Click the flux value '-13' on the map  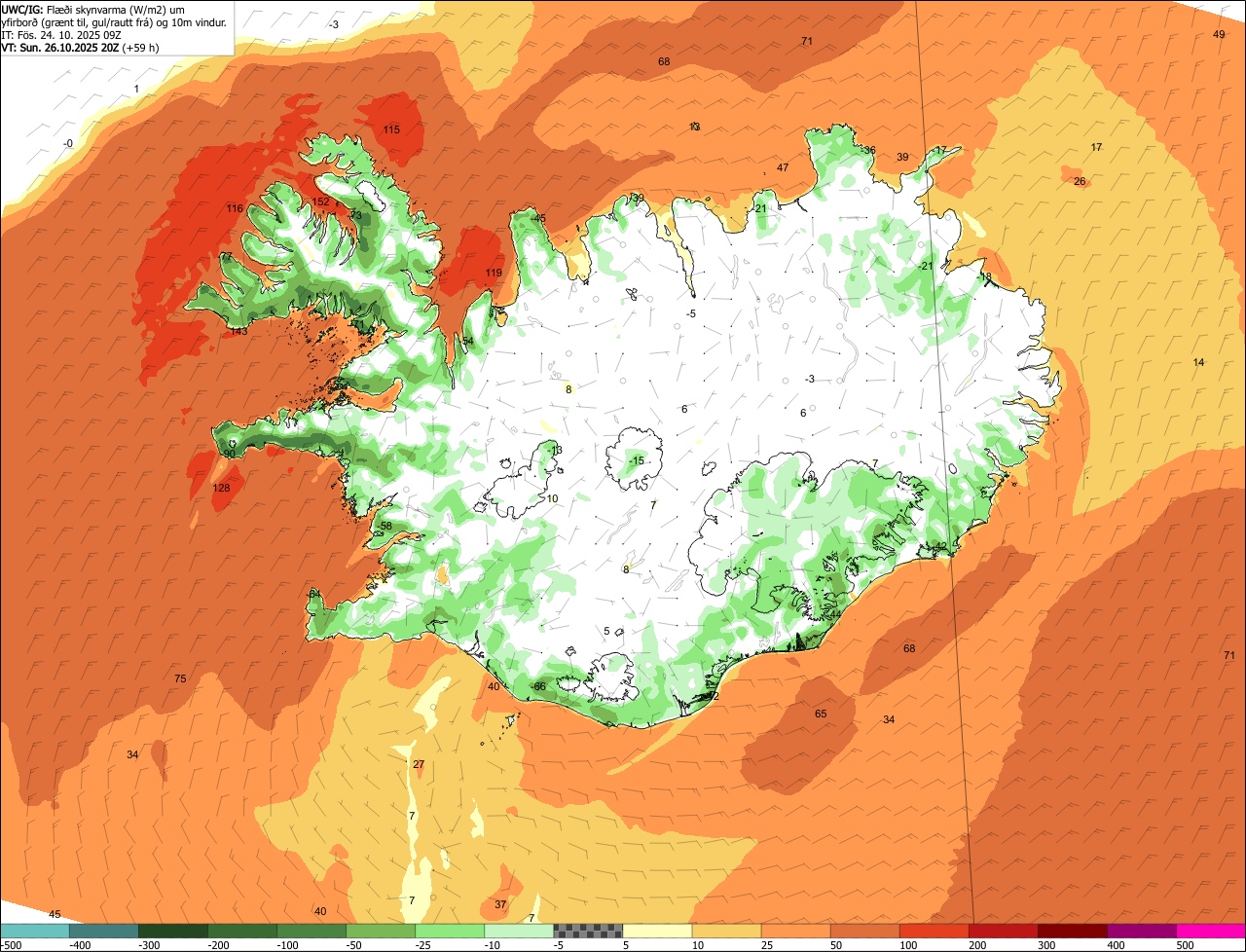click(556, 450)
